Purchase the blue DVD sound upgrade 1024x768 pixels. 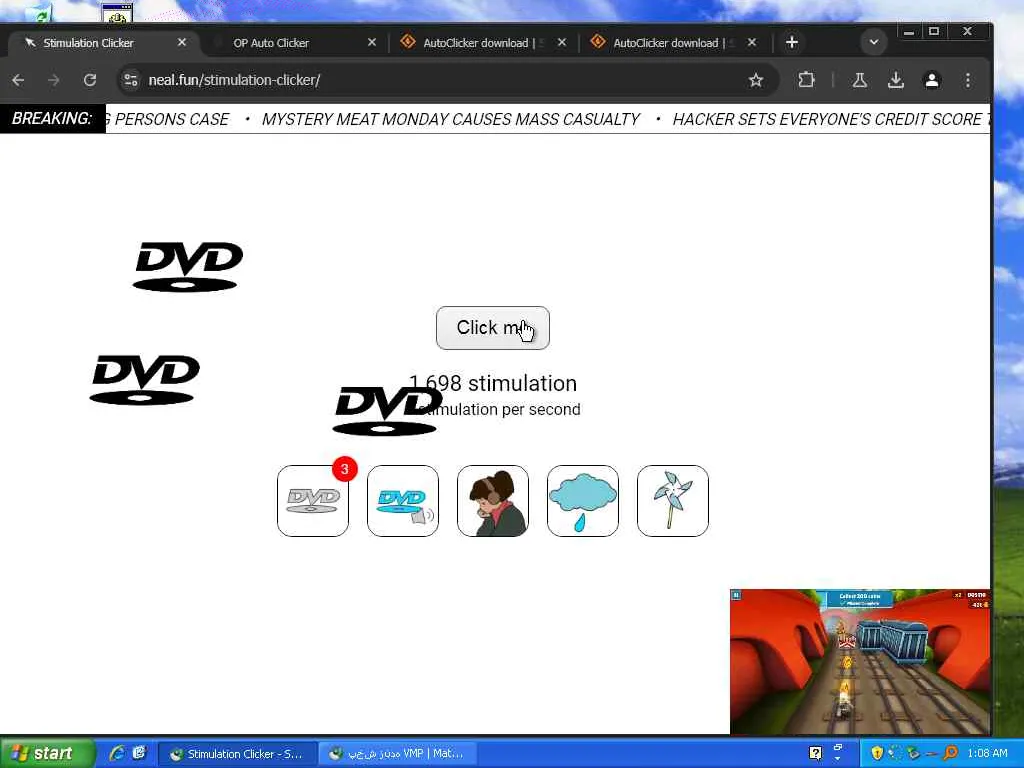coord(403,501)
